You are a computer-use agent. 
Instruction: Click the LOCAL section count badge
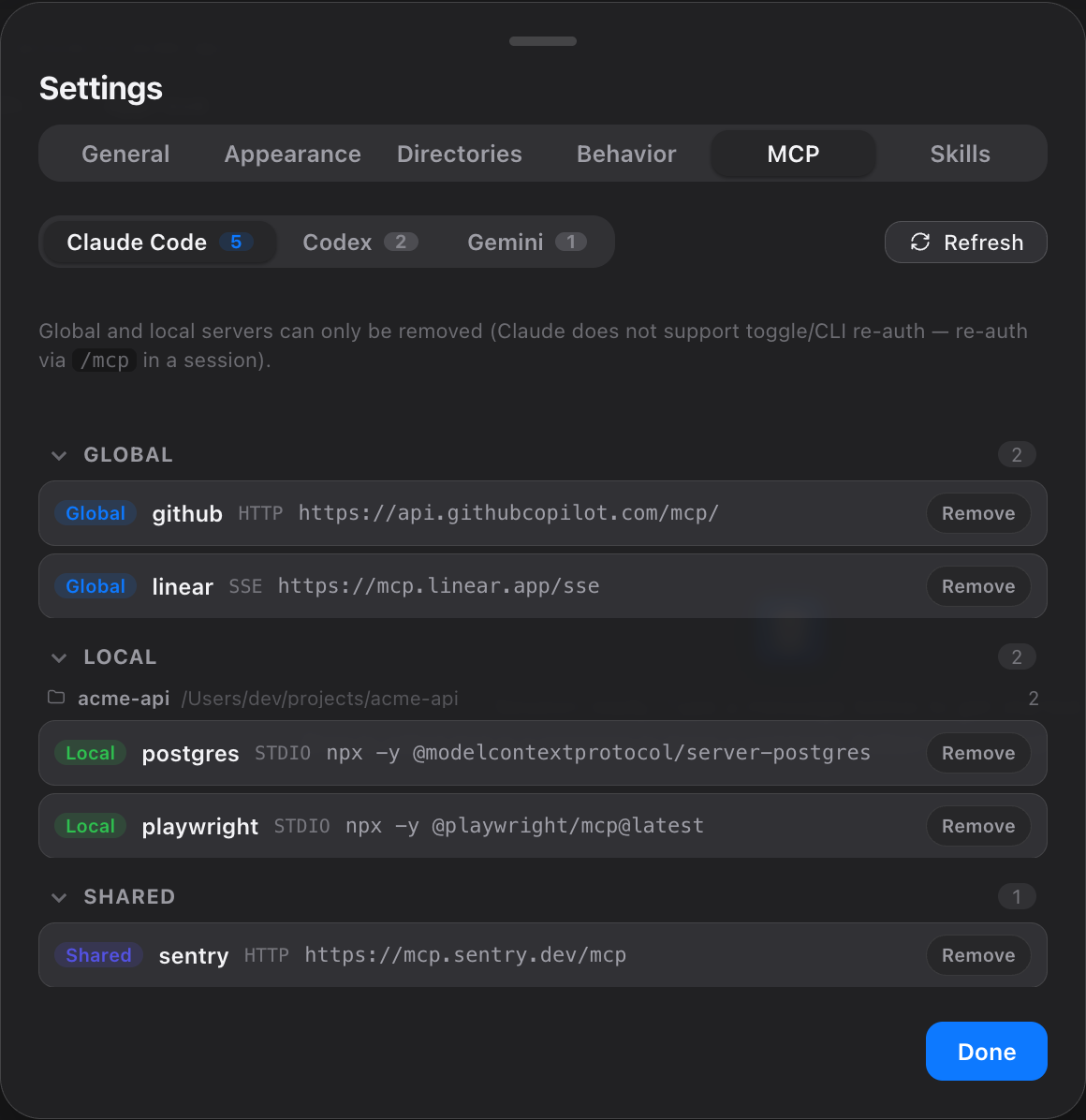[x=1017, y=656]
